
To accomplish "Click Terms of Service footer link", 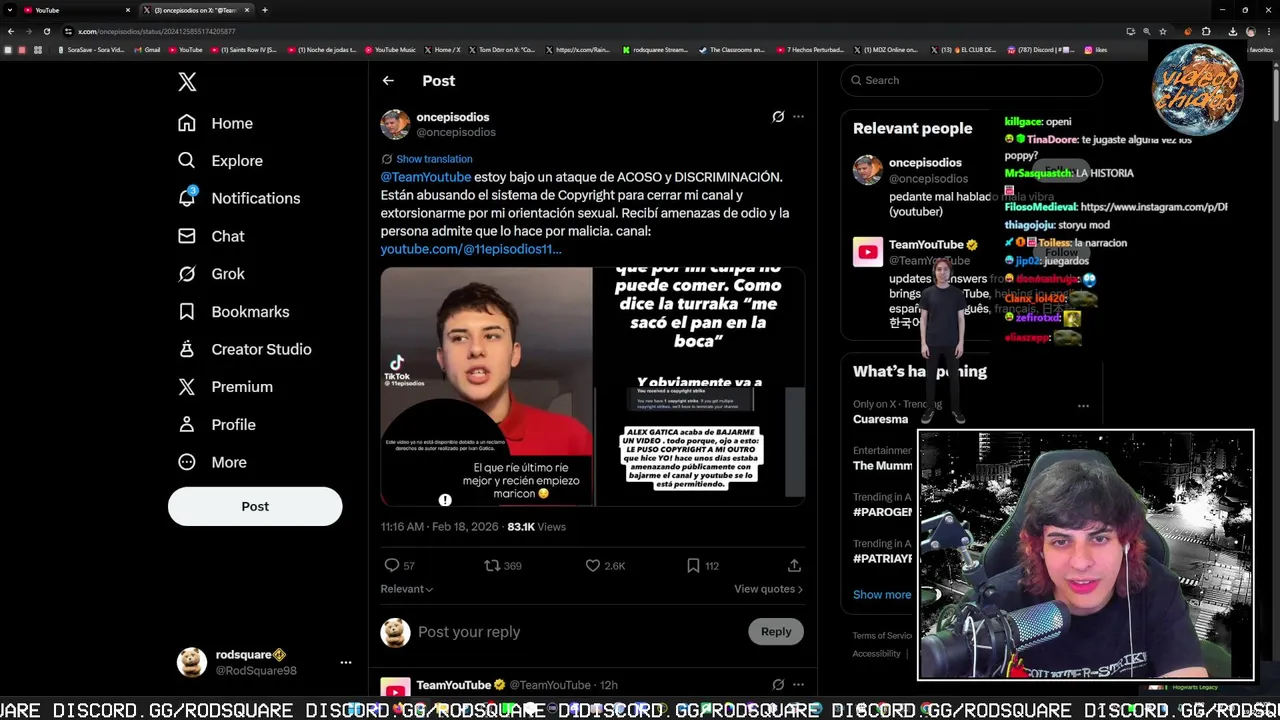I will tap(882, 636).
